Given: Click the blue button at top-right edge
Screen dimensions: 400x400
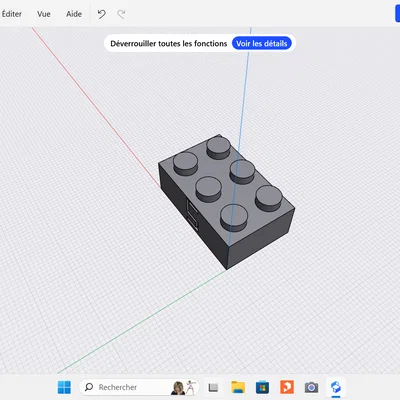Looking at the screenshot, I should pos(397,14).
